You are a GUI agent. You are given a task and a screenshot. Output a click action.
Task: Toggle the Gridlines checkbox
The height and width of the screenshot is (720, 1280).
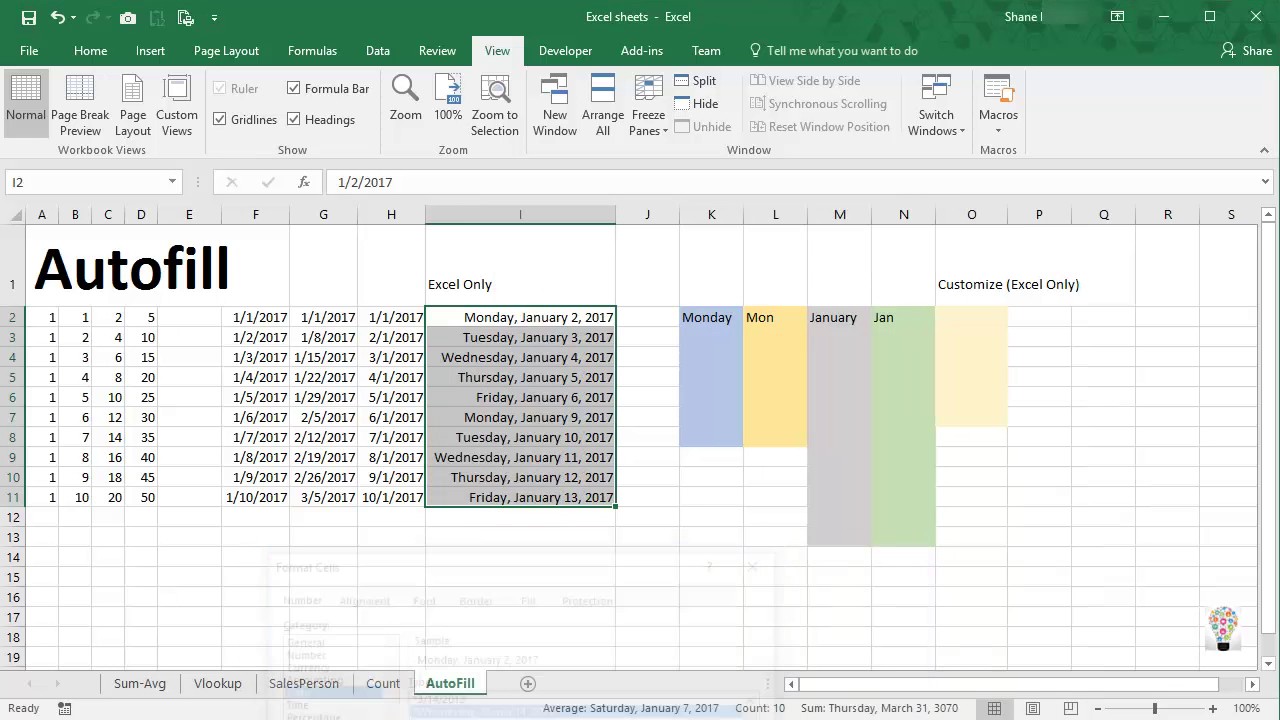[220, 119]
